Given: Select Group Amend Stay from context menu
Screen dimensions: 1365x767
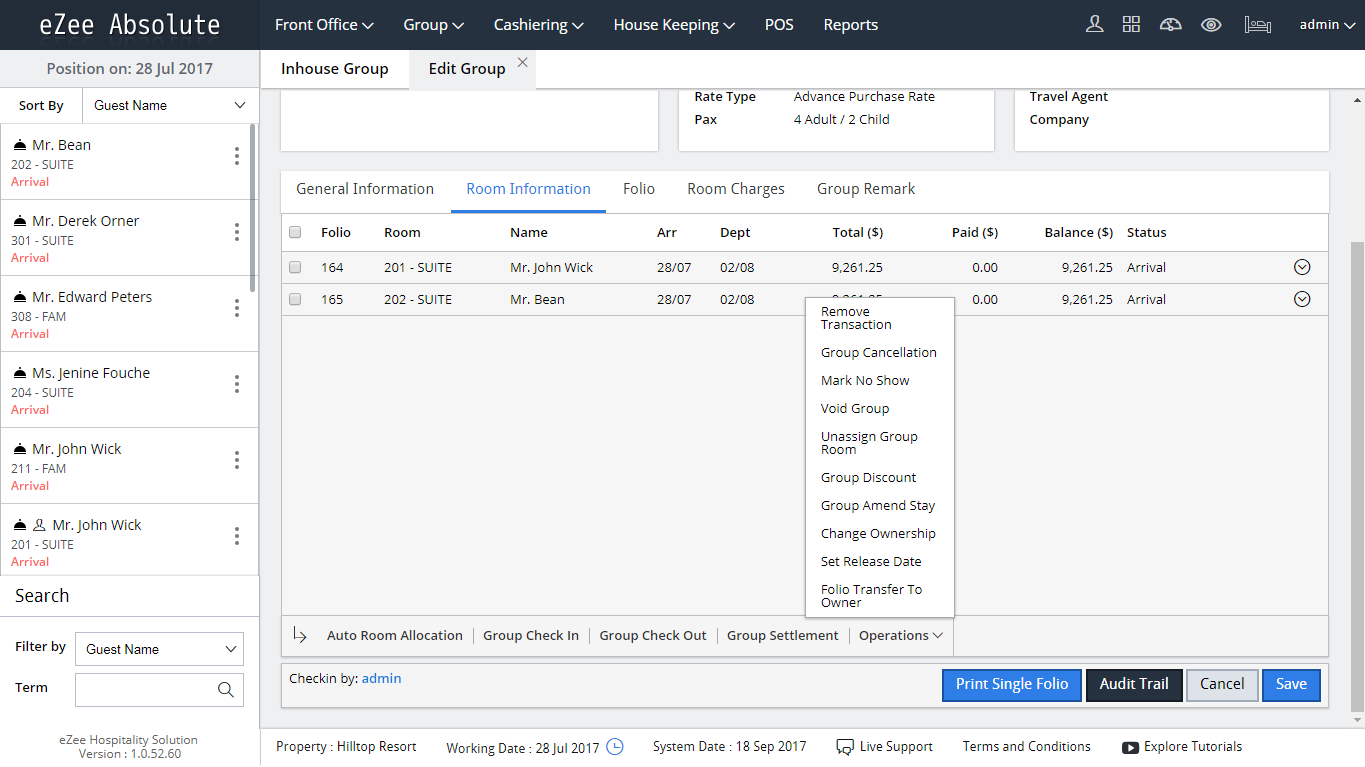Looking at the screenshot, I should (877, 505).
